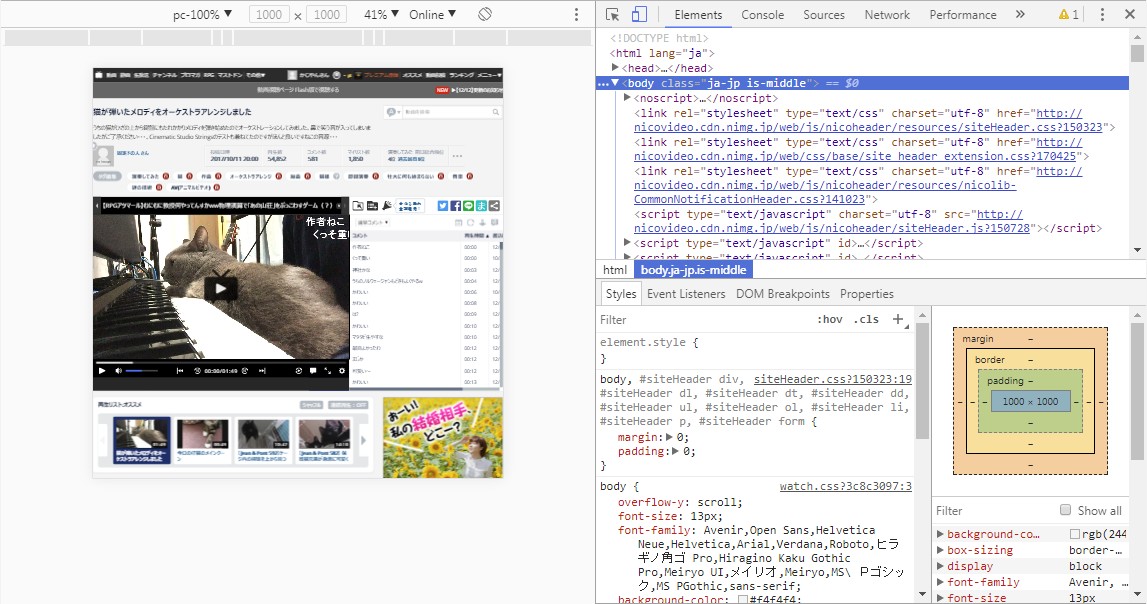Open the watch.css source link
1147x604 pixels.
pyautogui.click(x=845, y=487)
